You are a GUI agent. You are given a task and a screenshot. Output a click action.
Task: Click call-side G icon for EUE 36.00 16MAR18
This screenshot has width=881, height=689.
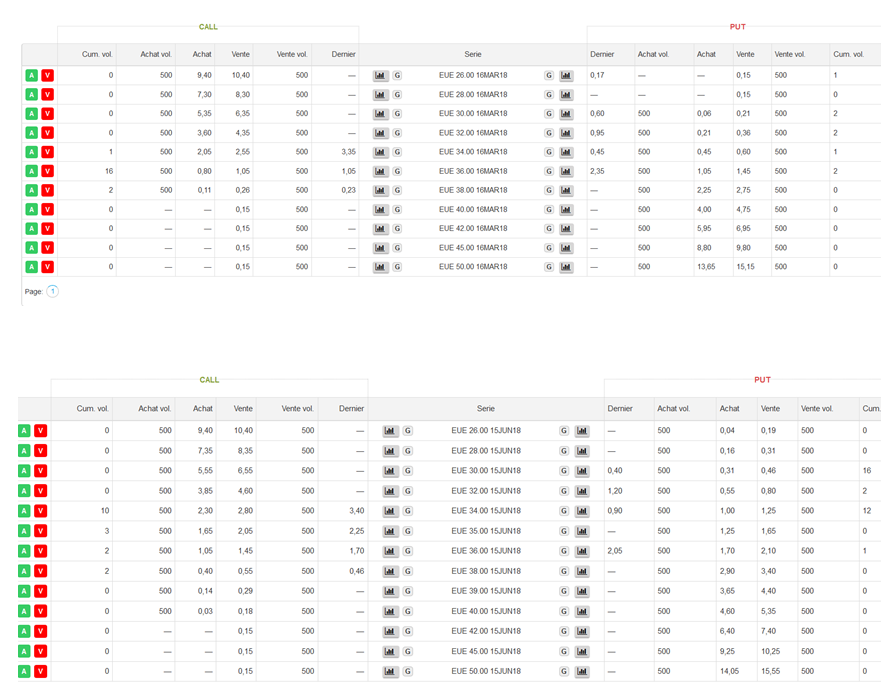coord(397,171)
